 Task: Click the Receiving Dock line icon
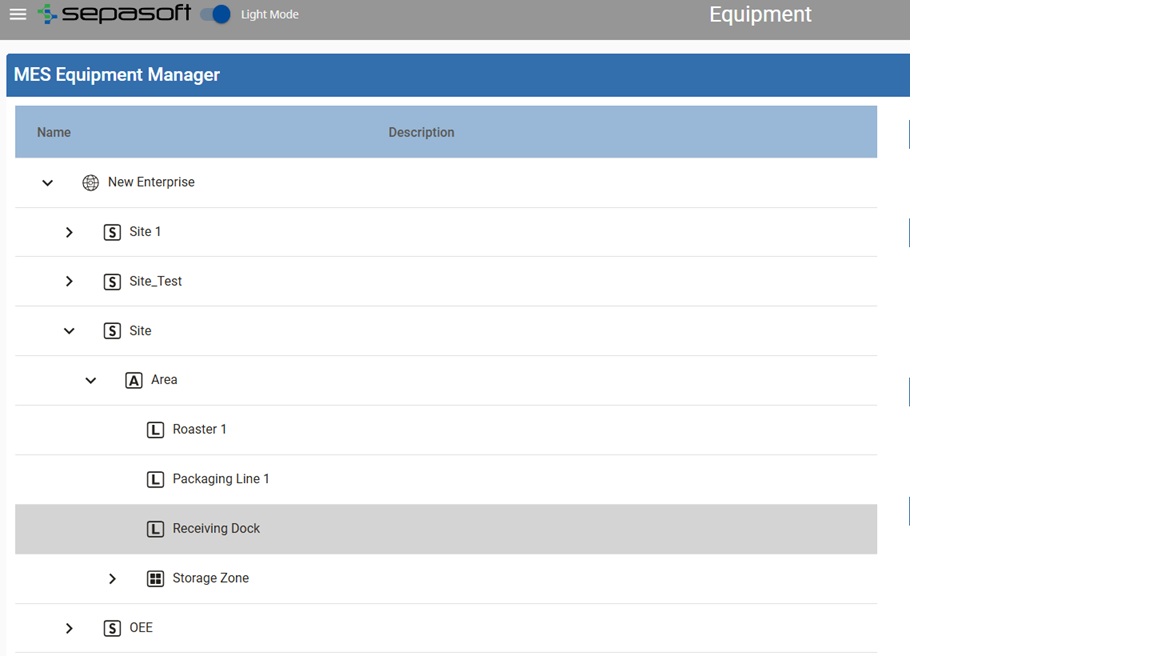click(x=155, y=529)
